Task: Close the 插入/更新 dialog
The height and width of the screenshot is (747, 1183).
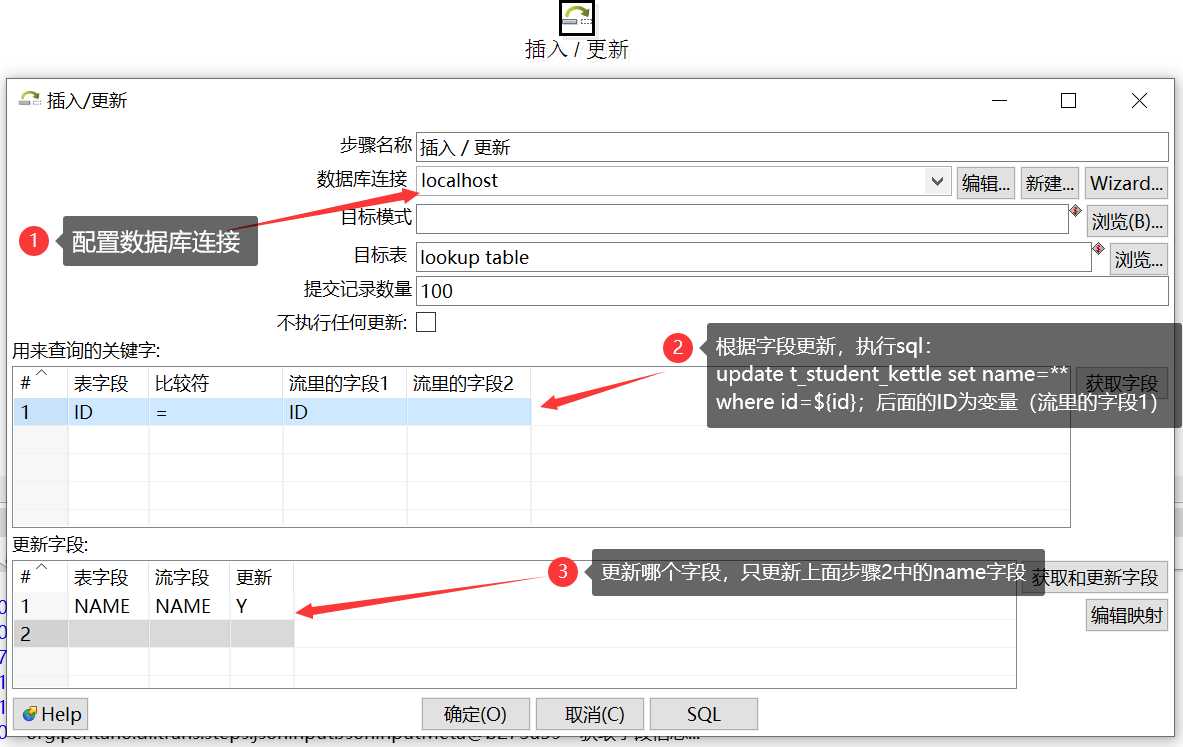Action: point(1139,100)
